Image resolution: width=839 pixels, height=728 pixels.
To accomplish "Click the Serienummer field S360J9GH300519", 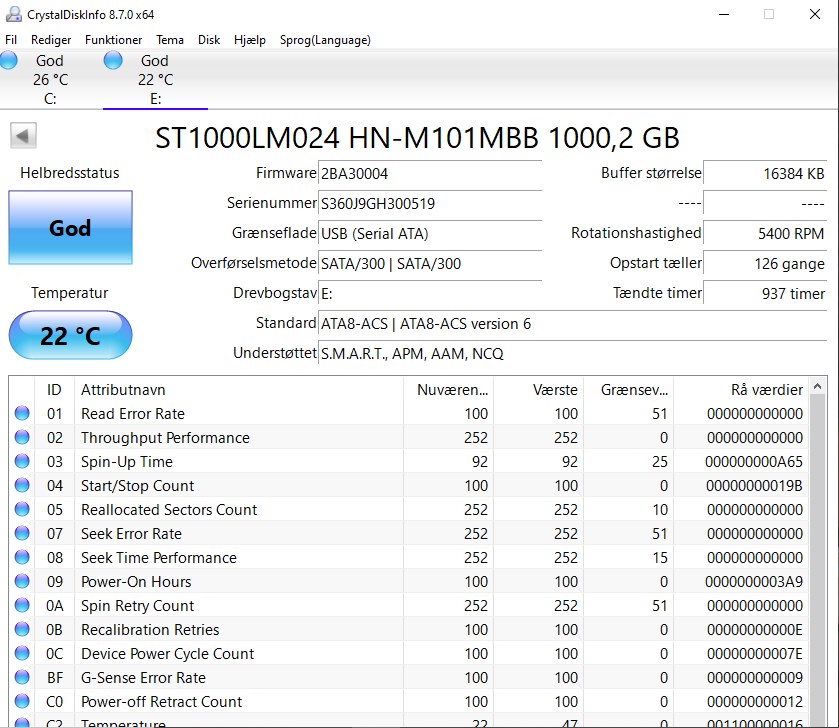I will click(x=430, y=204).
